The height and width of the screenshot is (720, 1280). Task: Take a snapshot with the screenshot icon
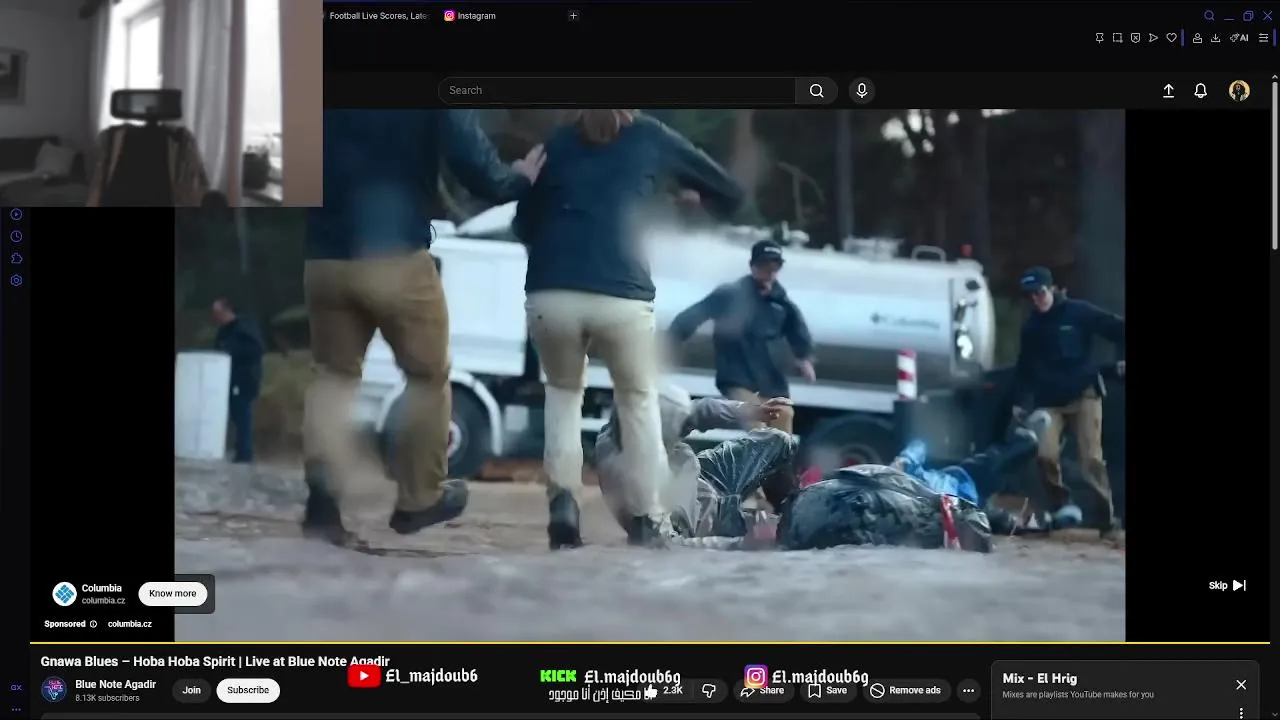click(x=1117, y=38)
